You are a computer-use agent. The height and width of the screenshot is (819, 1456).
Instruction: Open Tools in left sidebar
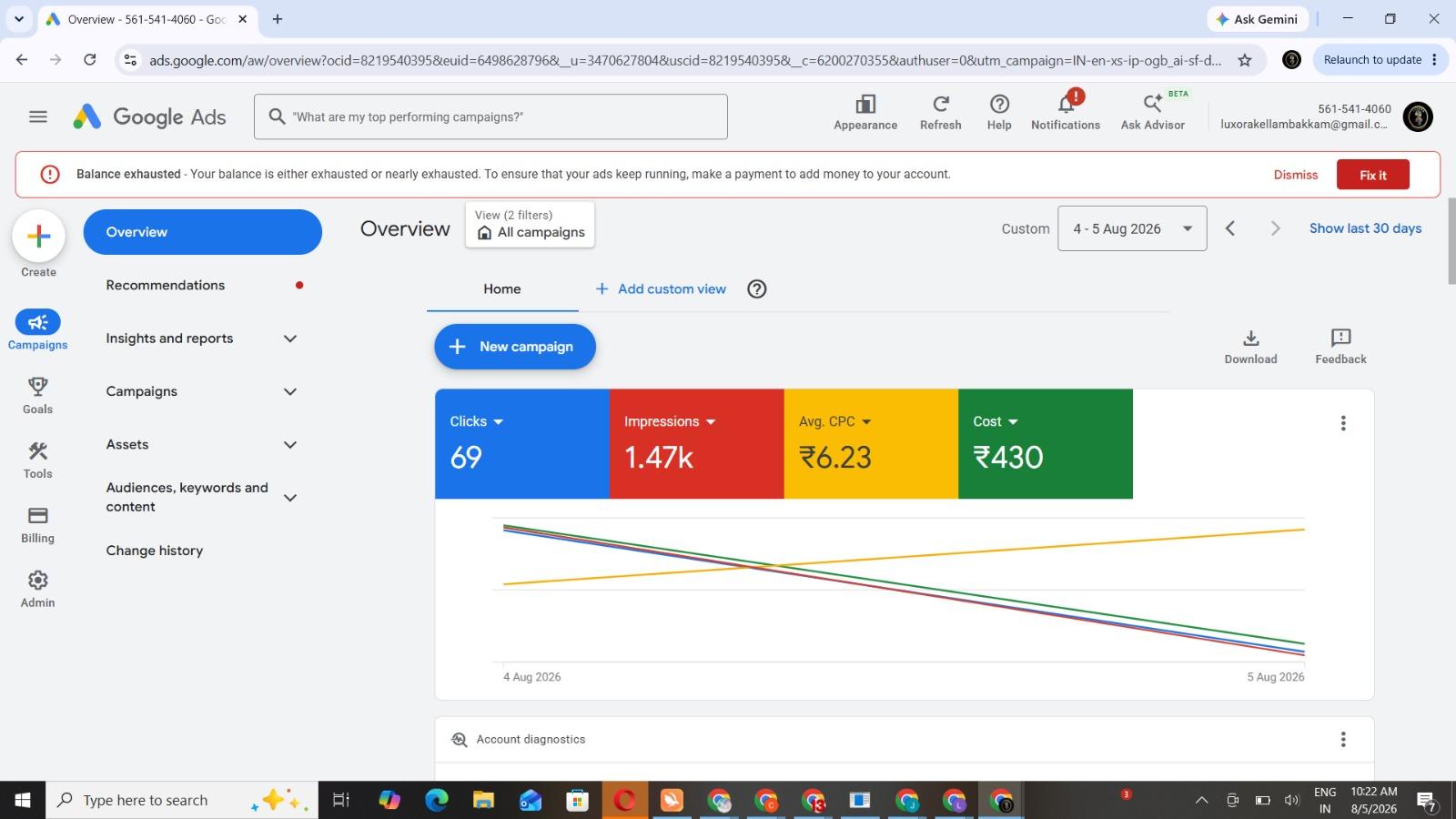[37, 460]
